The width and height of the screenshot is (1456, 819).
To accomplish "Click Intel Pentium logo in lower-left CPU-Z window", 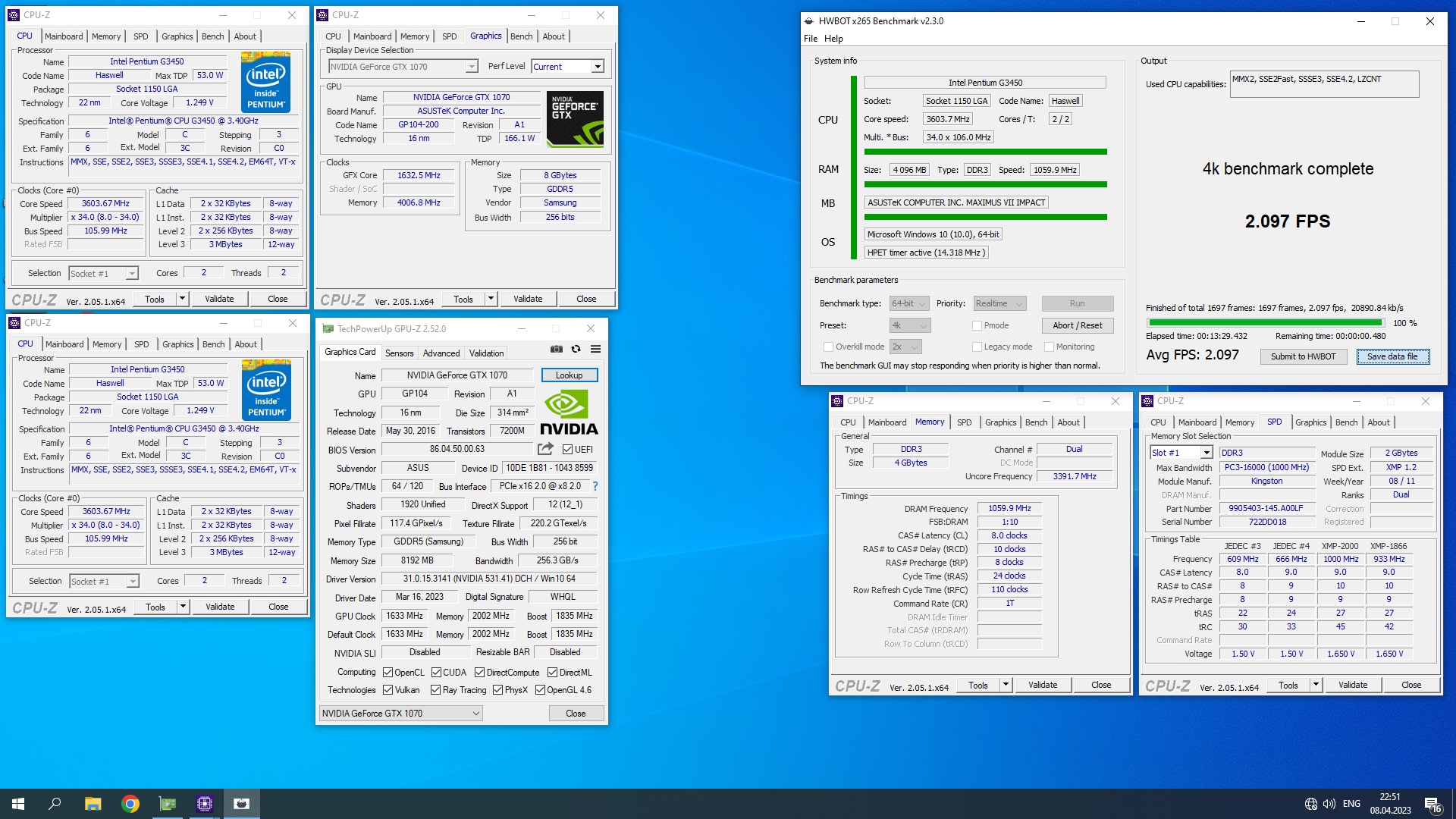I will [266, 389].
